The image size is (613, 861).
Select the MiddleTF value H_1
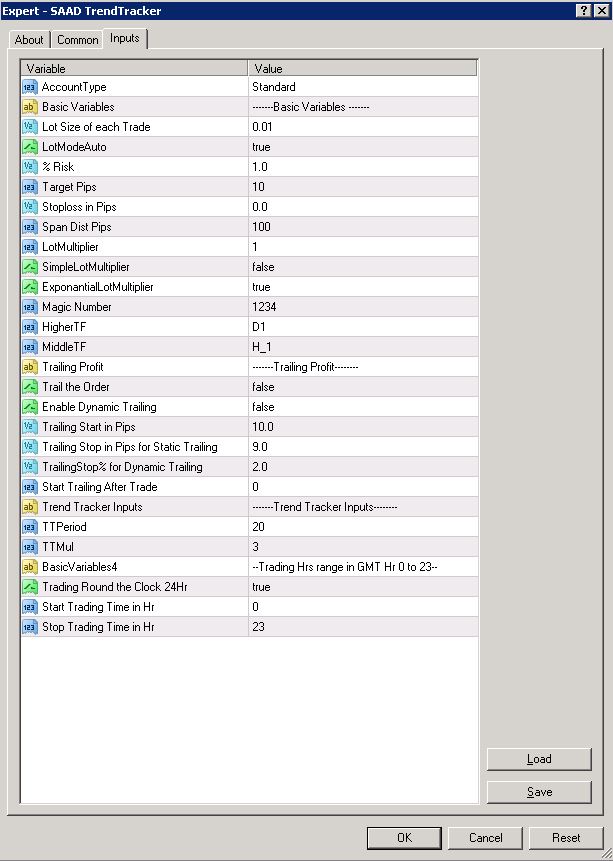point(261,347)
